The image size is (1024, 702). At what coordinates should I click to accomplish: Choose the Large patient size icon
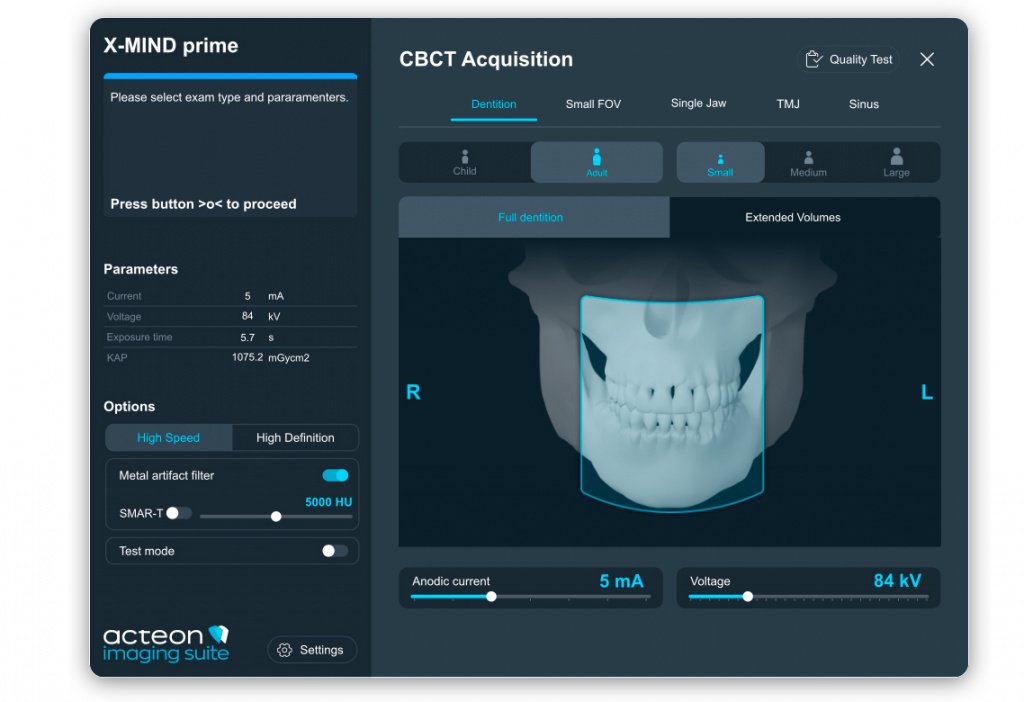pyautogui.click(x=897, y=156)
